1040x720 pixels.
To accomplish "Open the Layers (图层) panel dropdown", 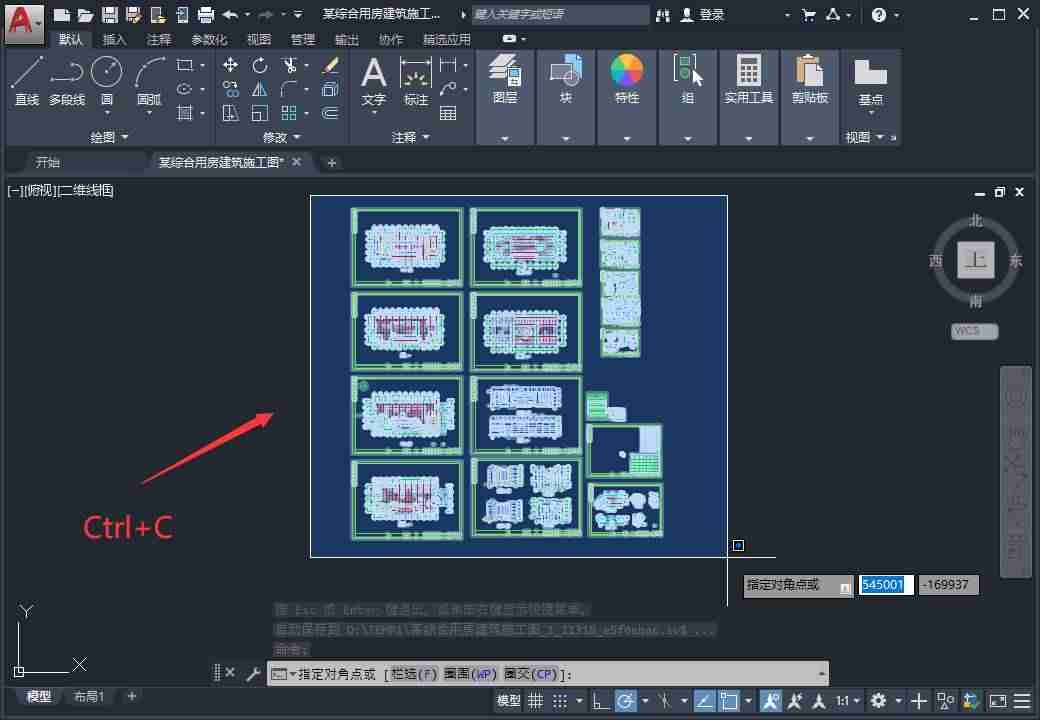I will 505,139.
